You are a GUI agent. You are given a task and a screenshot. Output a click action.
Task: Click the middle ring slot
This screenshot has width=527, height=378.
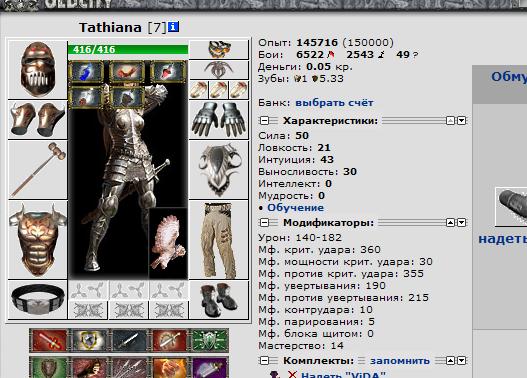(218, 90)
